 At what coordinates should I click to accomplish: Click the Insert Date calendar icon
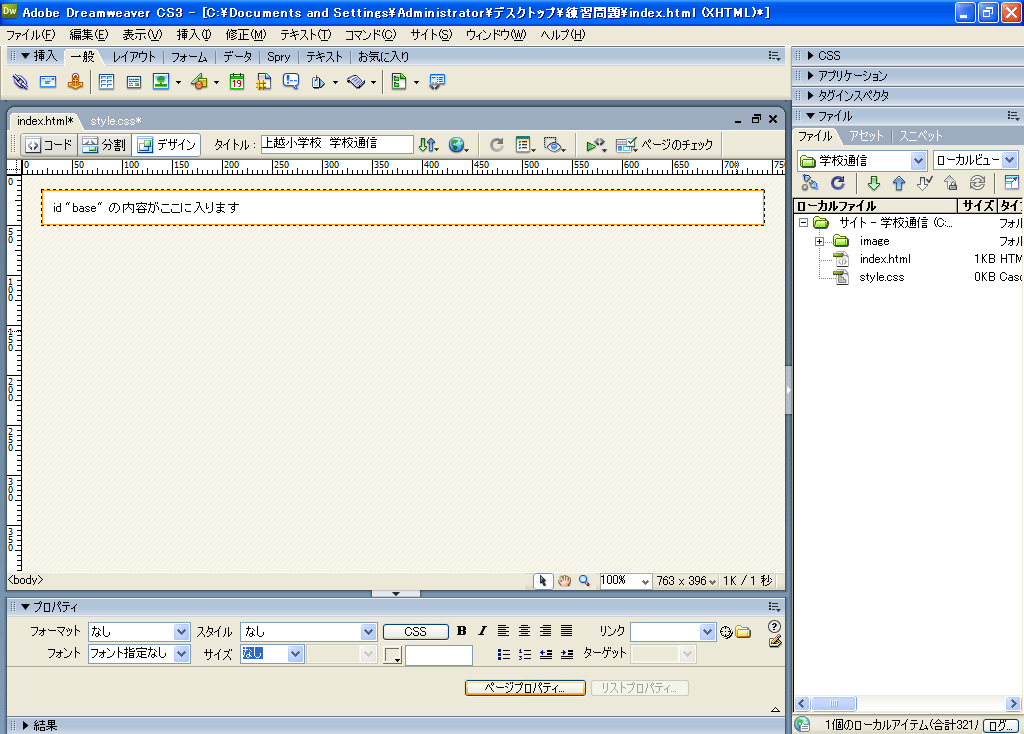[x=237, y=82]
